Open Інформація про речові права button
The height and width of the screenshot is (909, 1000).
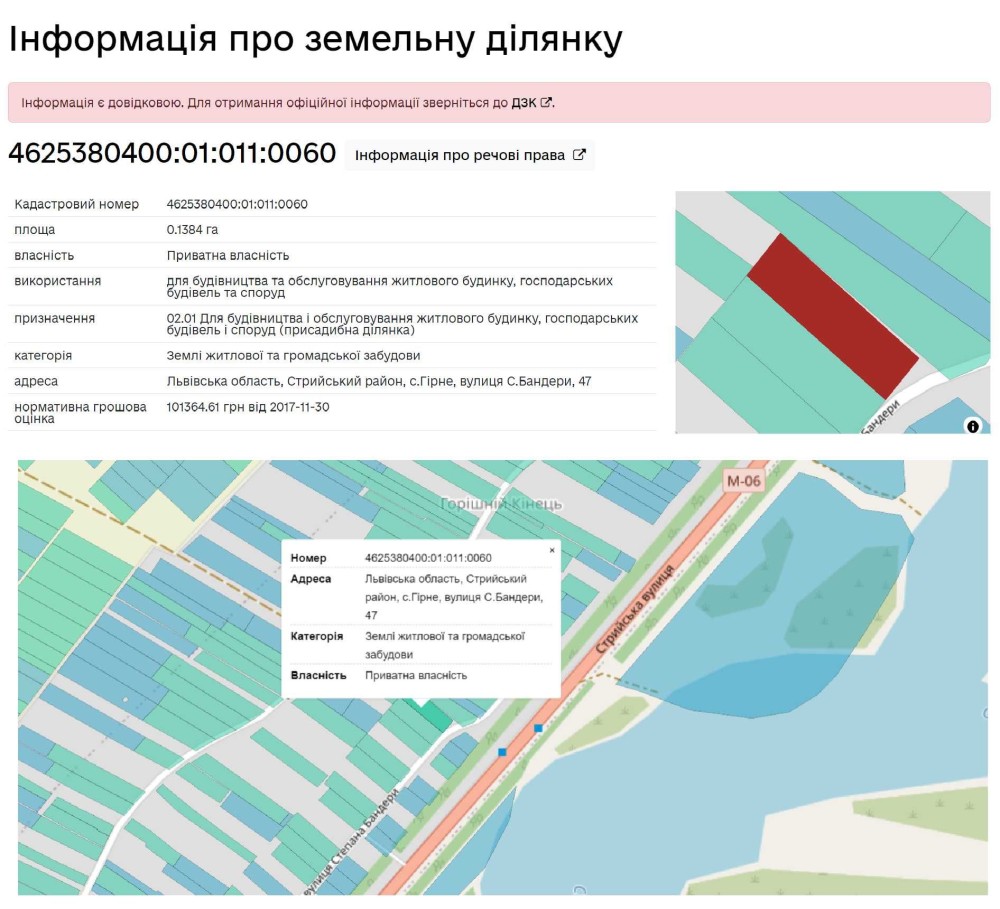tap(469, 155)
